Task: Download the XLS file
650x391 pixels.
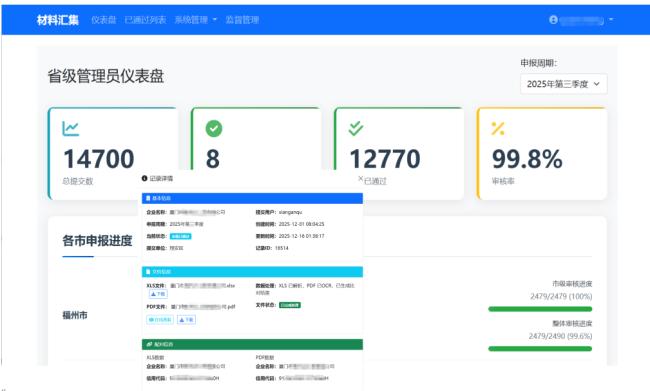Action: tap(158, 294)
